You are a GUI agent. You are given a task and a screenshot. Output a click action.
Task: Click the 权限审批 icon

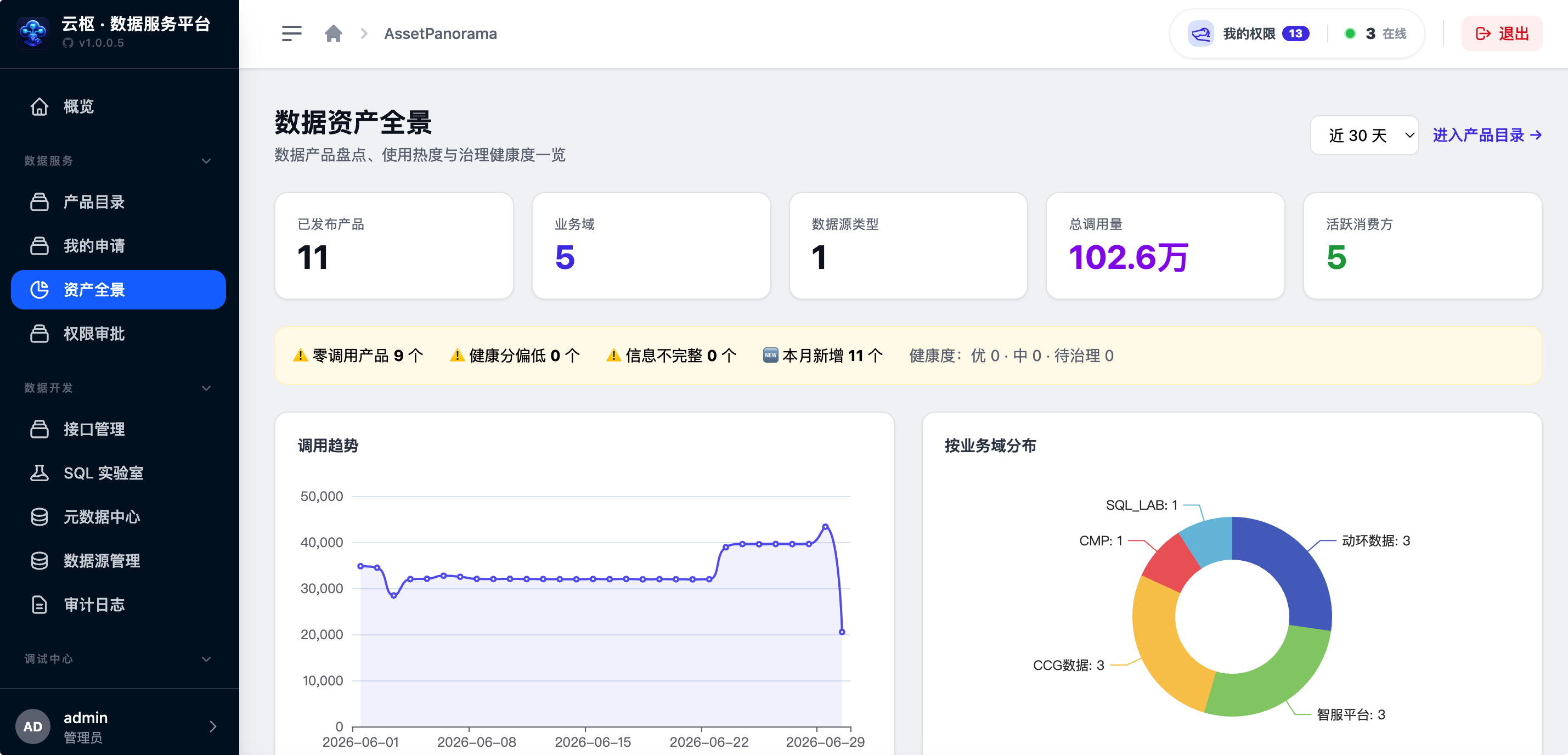click(40, 334)
